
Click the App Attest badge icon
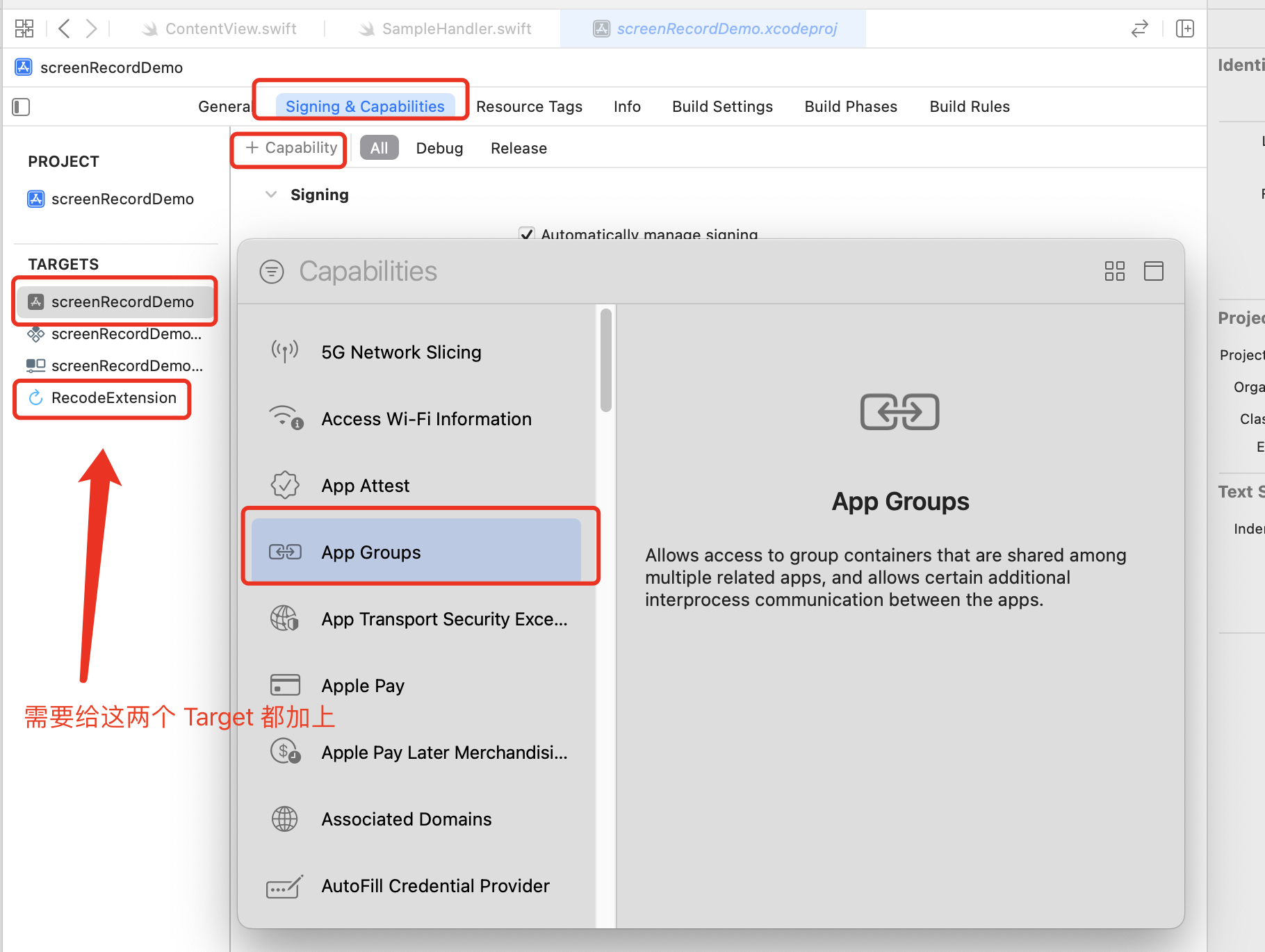pos(285,485)
